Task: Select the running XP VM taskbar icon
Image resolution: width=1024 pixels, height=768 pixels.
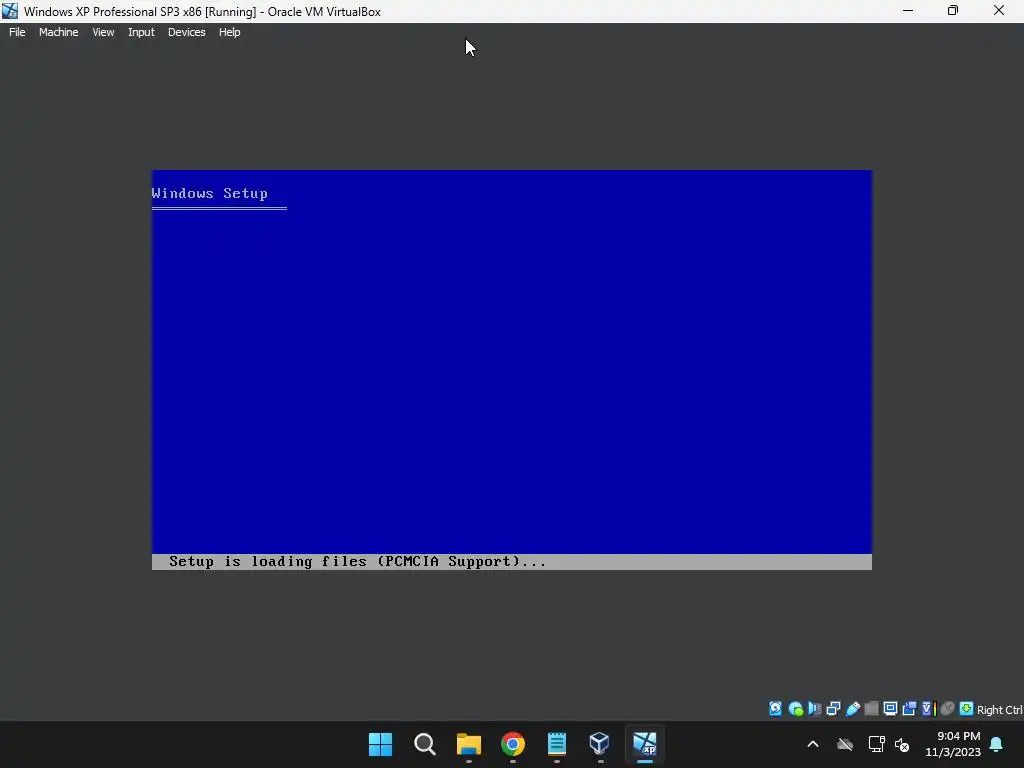Action: [x=645, y=744]
